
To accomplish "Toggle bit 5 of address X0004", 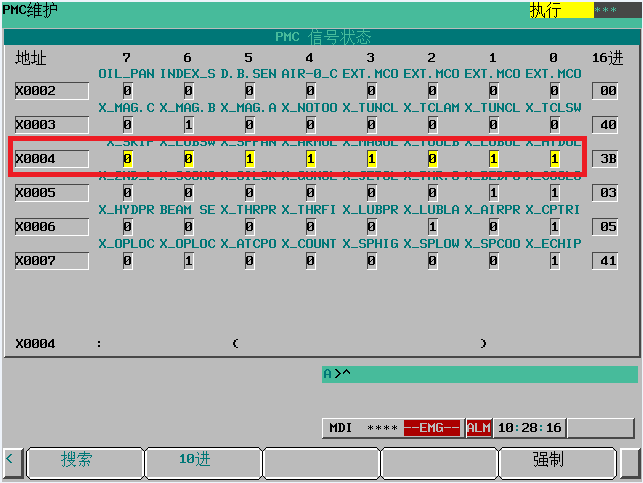I will coord(249,159).
